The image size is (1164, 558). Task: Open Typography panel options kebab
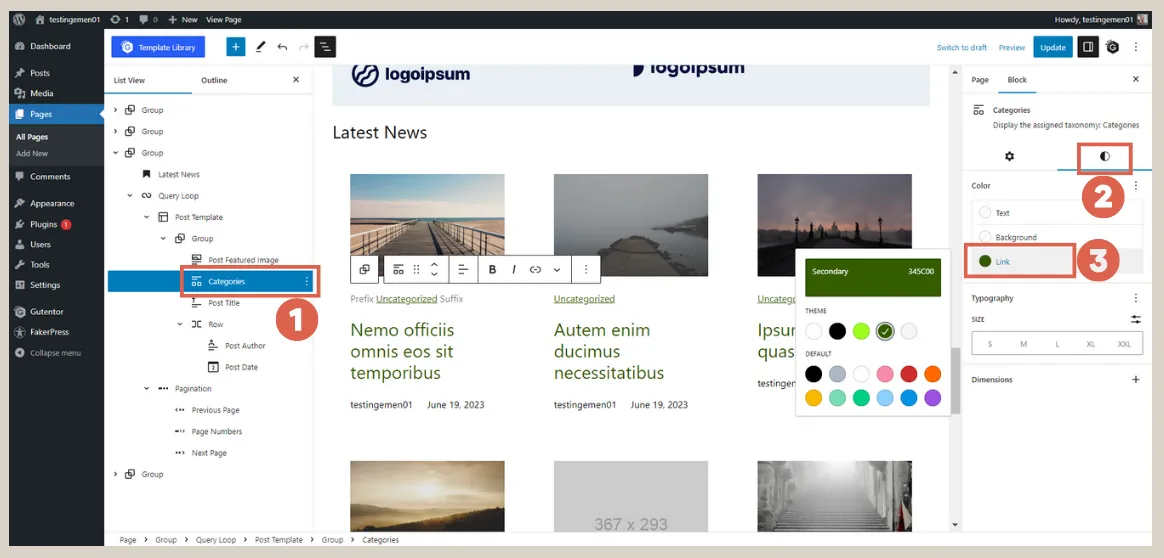(x=1135, y=298)
